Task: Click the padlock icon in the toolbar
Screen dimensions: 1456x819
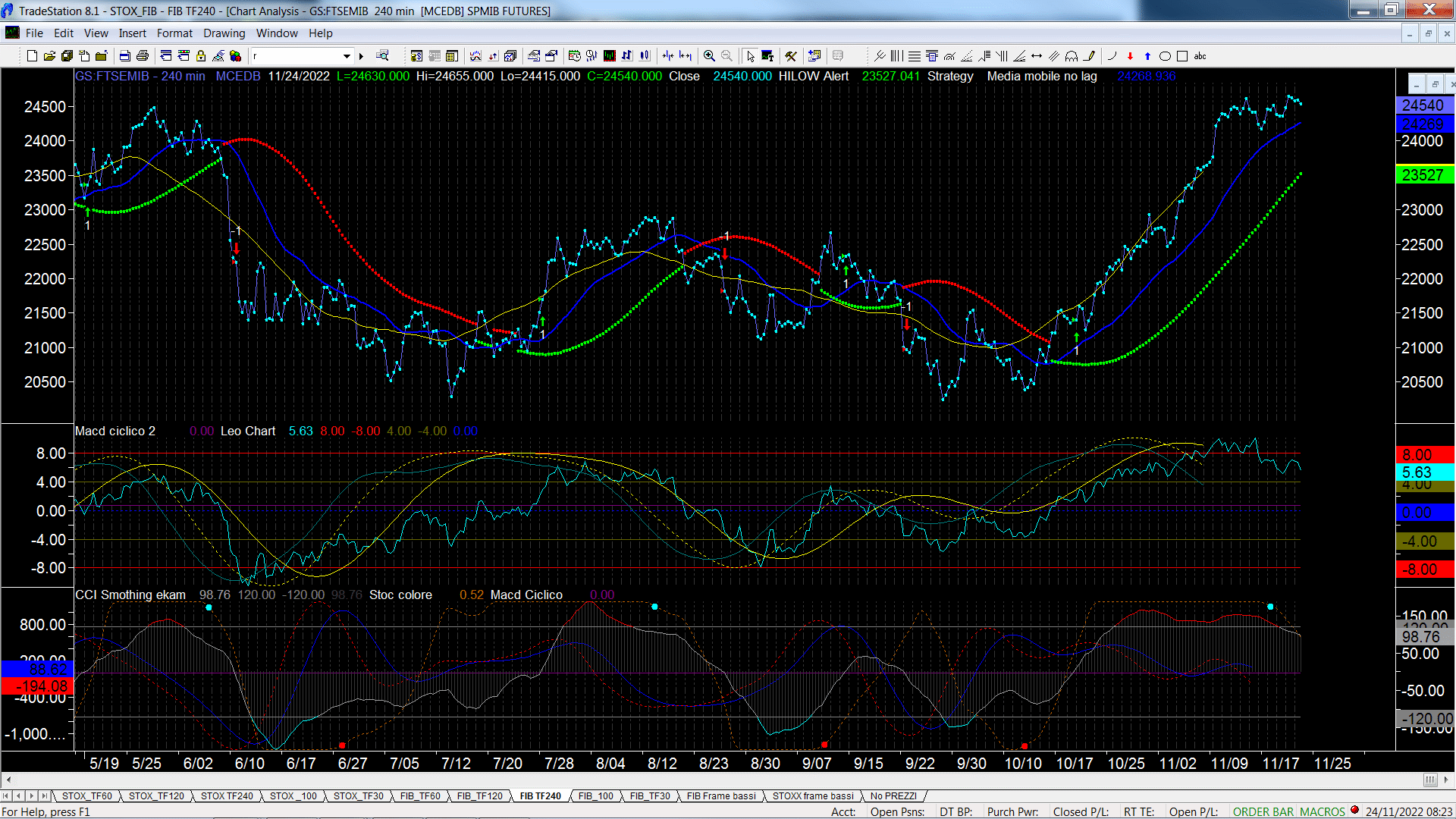Action: coord(201,56)
